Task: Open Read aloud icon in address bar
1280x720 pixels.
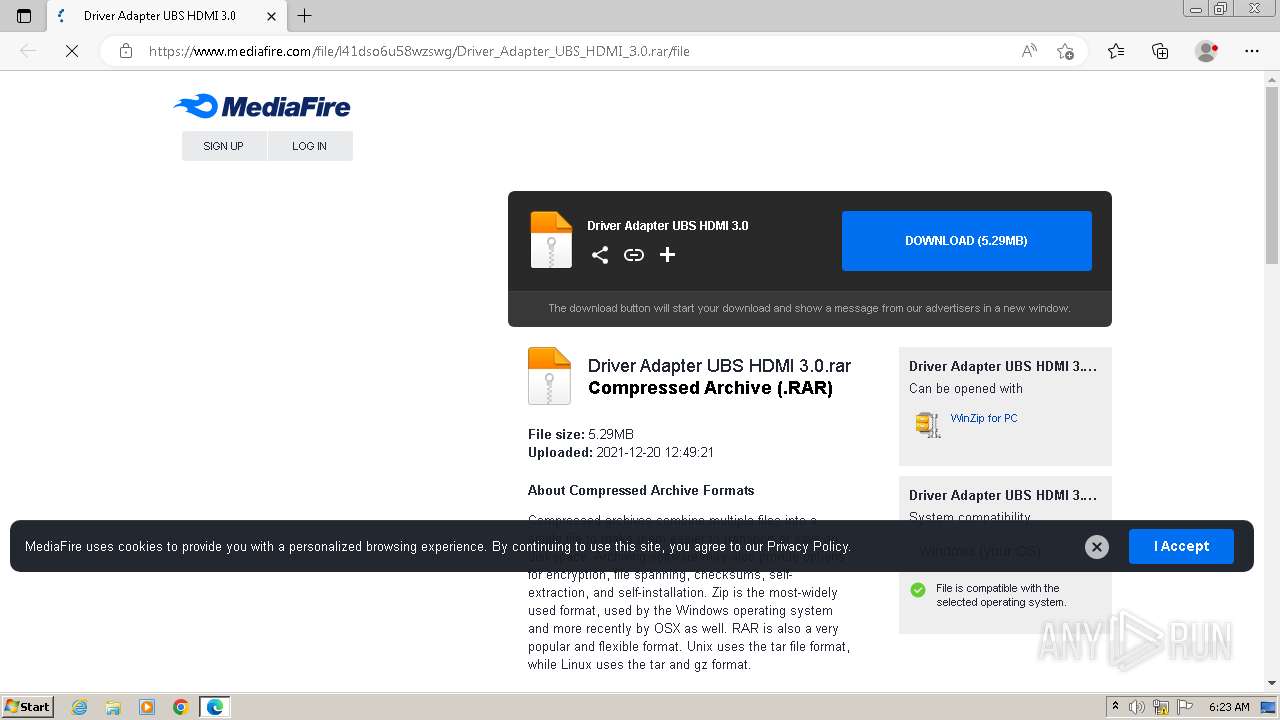Action: coord(1029,51)
